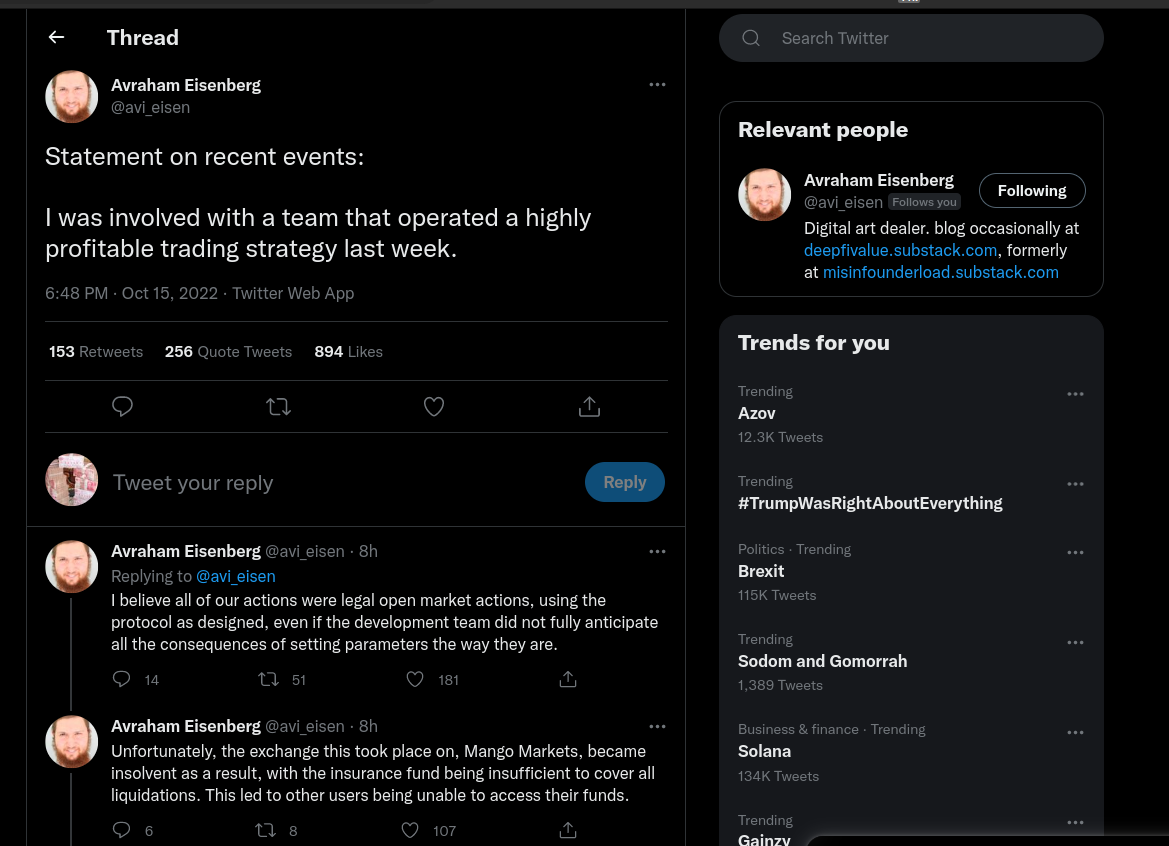Screen dimensions: 1169x846
Task: Go back using the Thread arrow
Action: pyautogui.click(x=57, y=37)
